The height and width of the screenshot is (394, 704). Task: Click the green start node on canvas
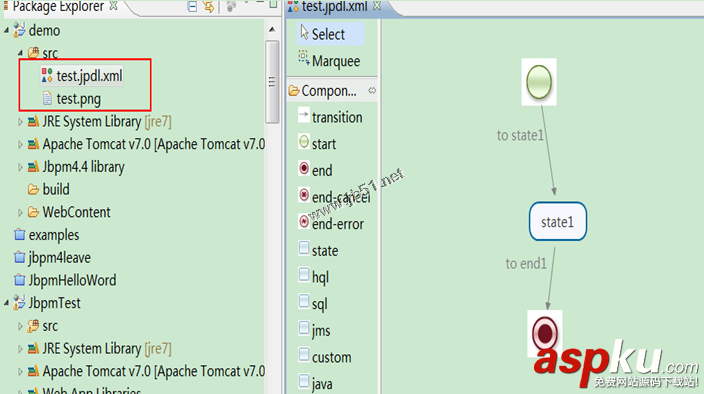(539, 82)
